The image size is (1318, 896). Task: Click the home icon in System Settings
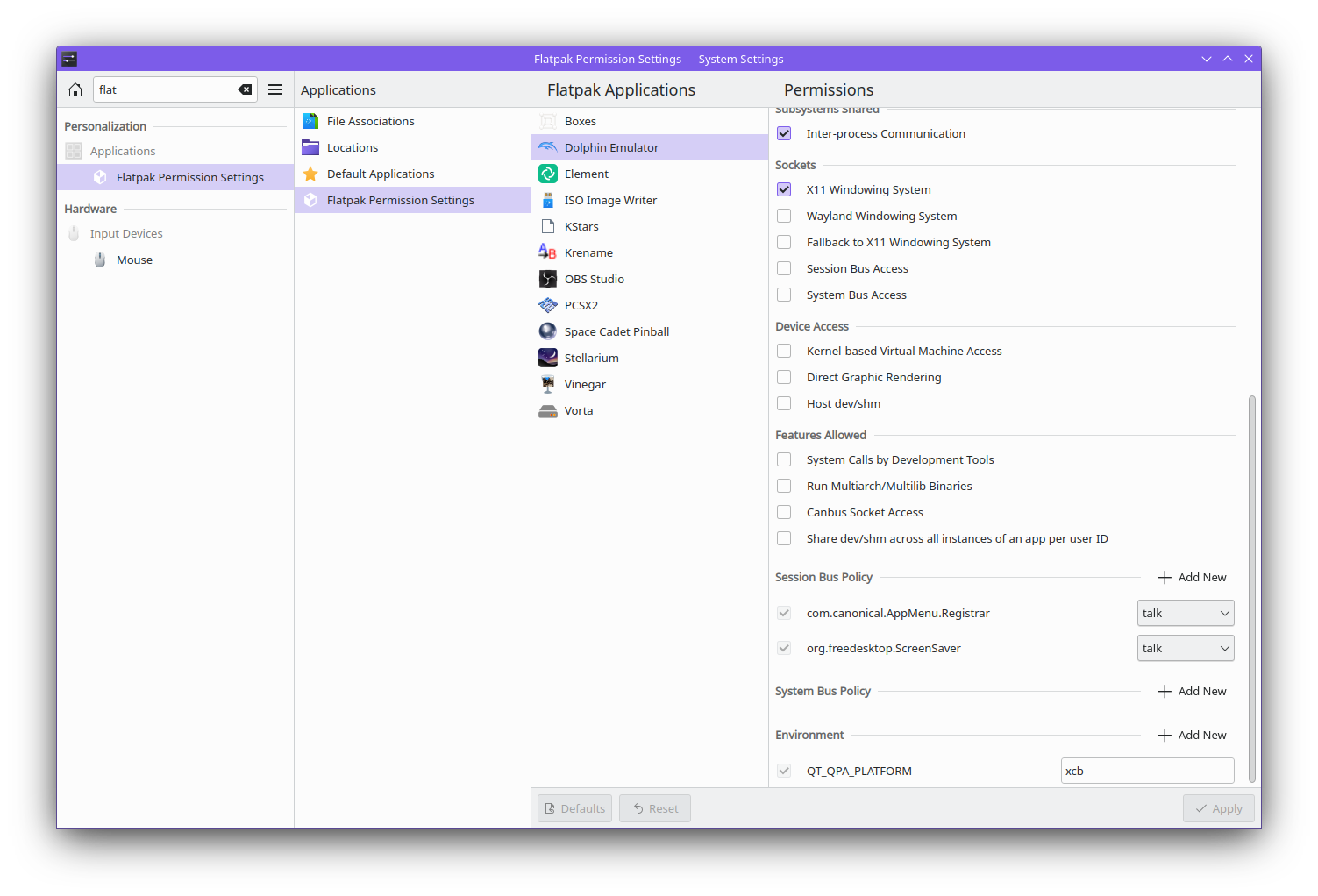(x=75, y=89)
